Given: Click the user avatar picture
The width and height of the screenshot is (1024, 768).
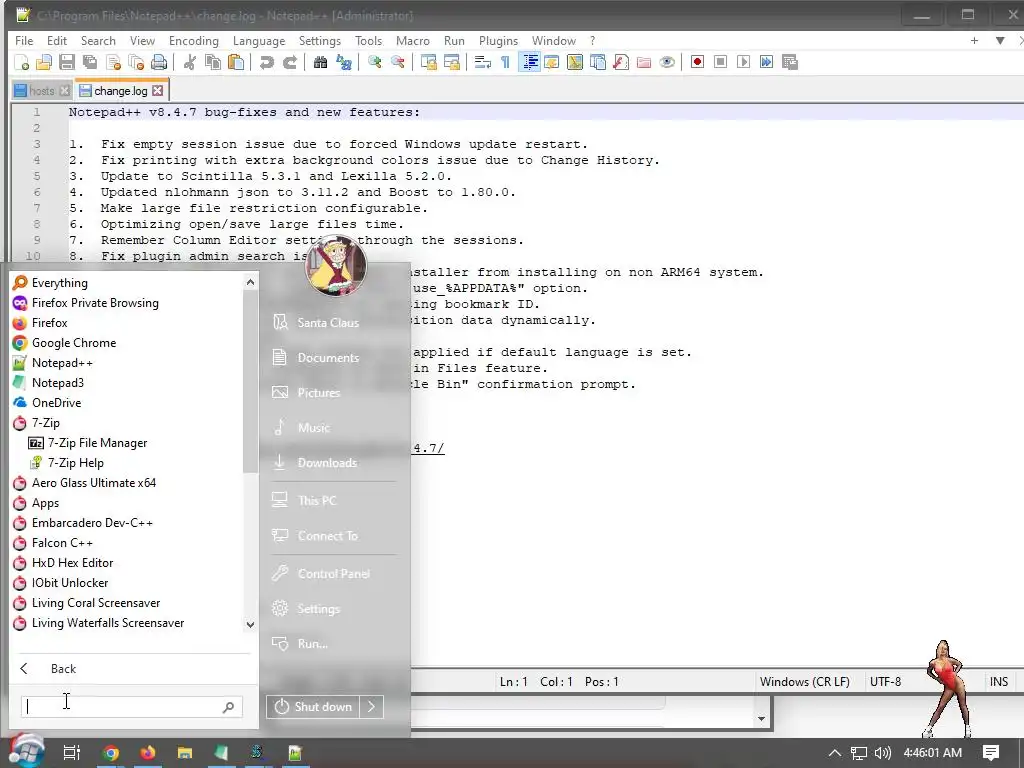Looking at the screenshot, I should [336, 265].
